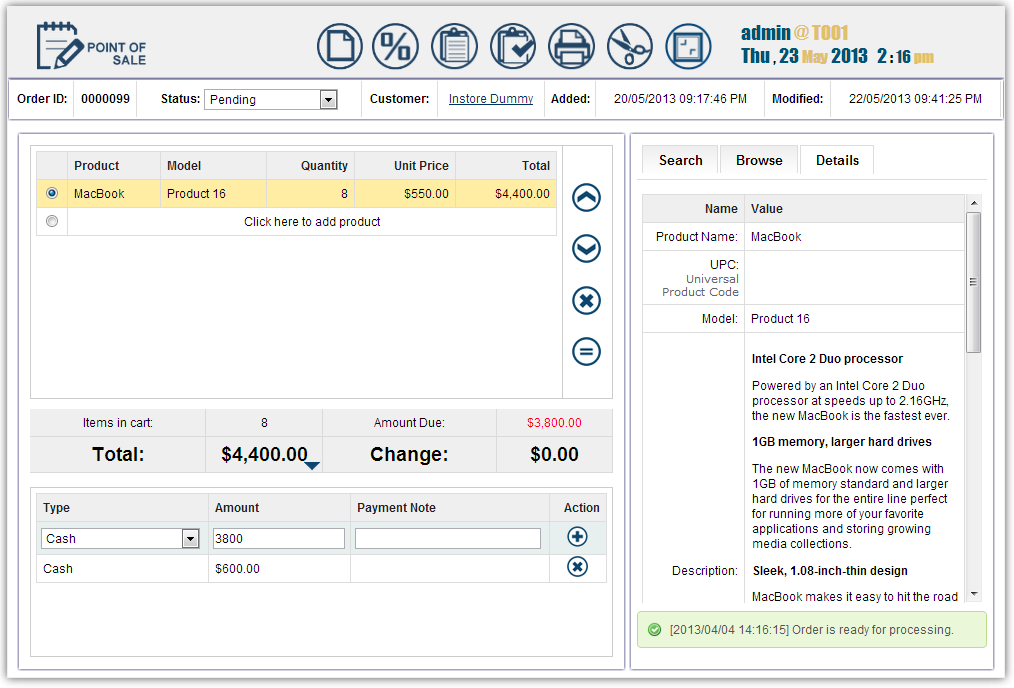This screenshot has width=1014, height=688.
Task: Click the admin@T001 user label
Action: click(x=794, y=32)
